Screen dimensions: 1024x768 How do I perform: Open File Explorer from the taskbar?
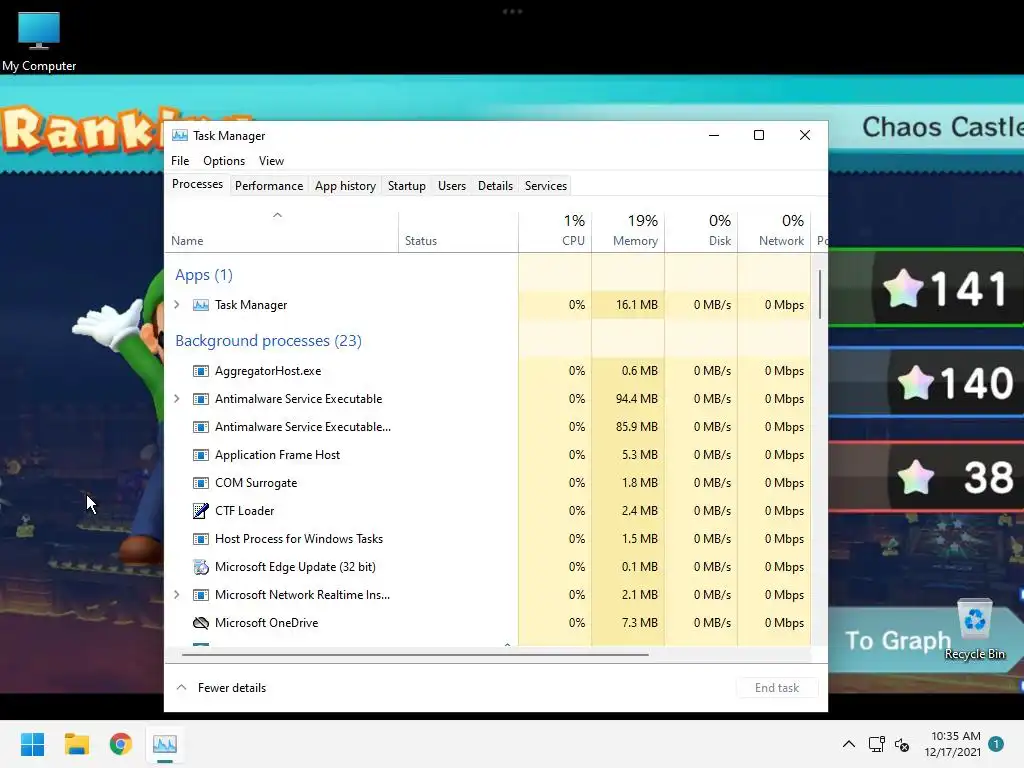tap(76, 744)
